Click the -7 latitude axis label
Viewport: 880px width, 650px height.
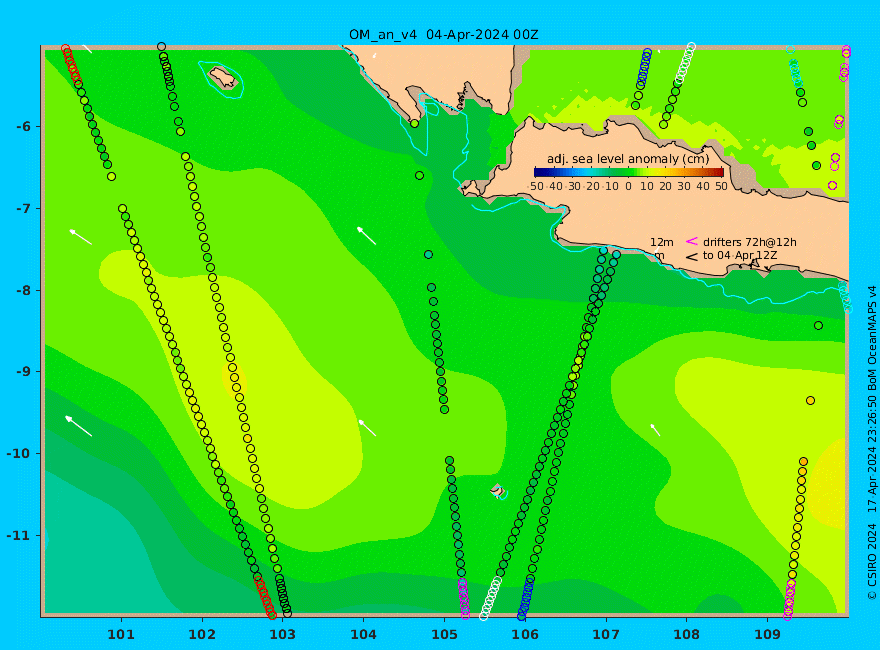point(24,209)
